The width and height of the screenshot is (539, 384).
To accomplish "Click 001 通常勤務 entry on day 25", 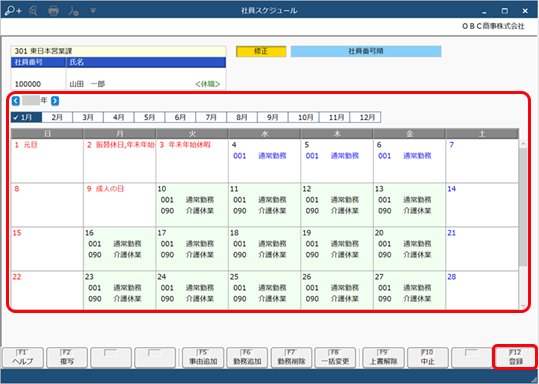I will click(x=260, y=288).
